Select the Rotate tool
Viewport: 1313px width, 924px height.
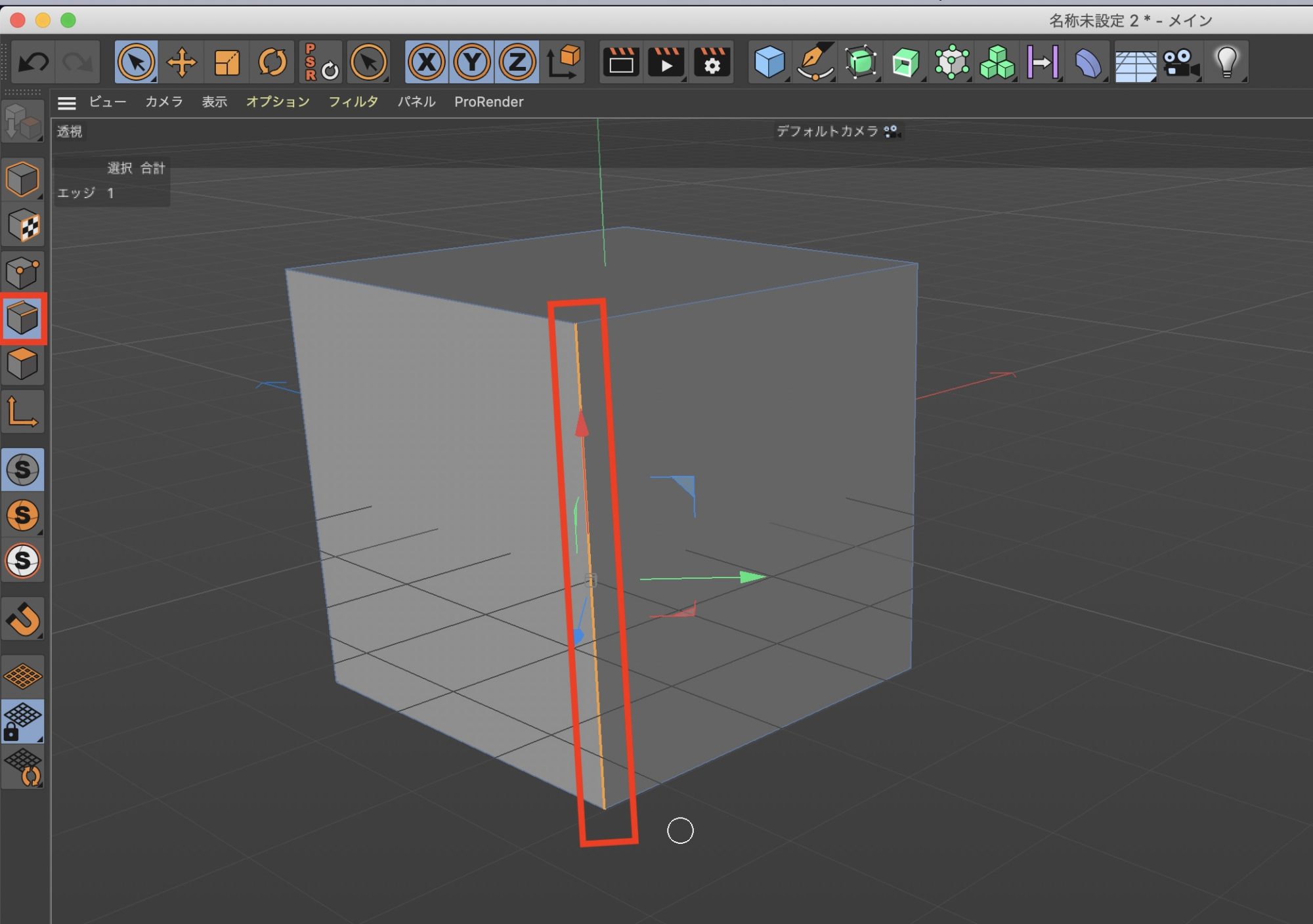tap(272, 63)
